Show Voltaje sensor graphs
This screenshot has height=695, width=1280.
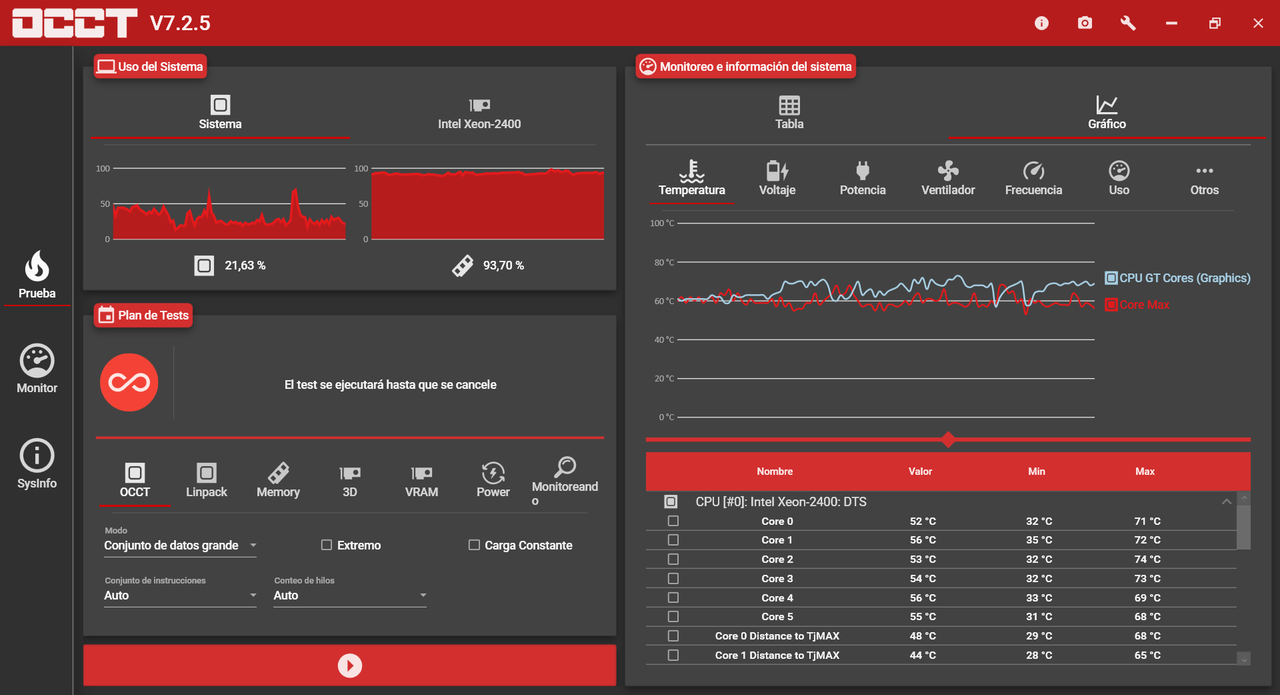[777, 177]
